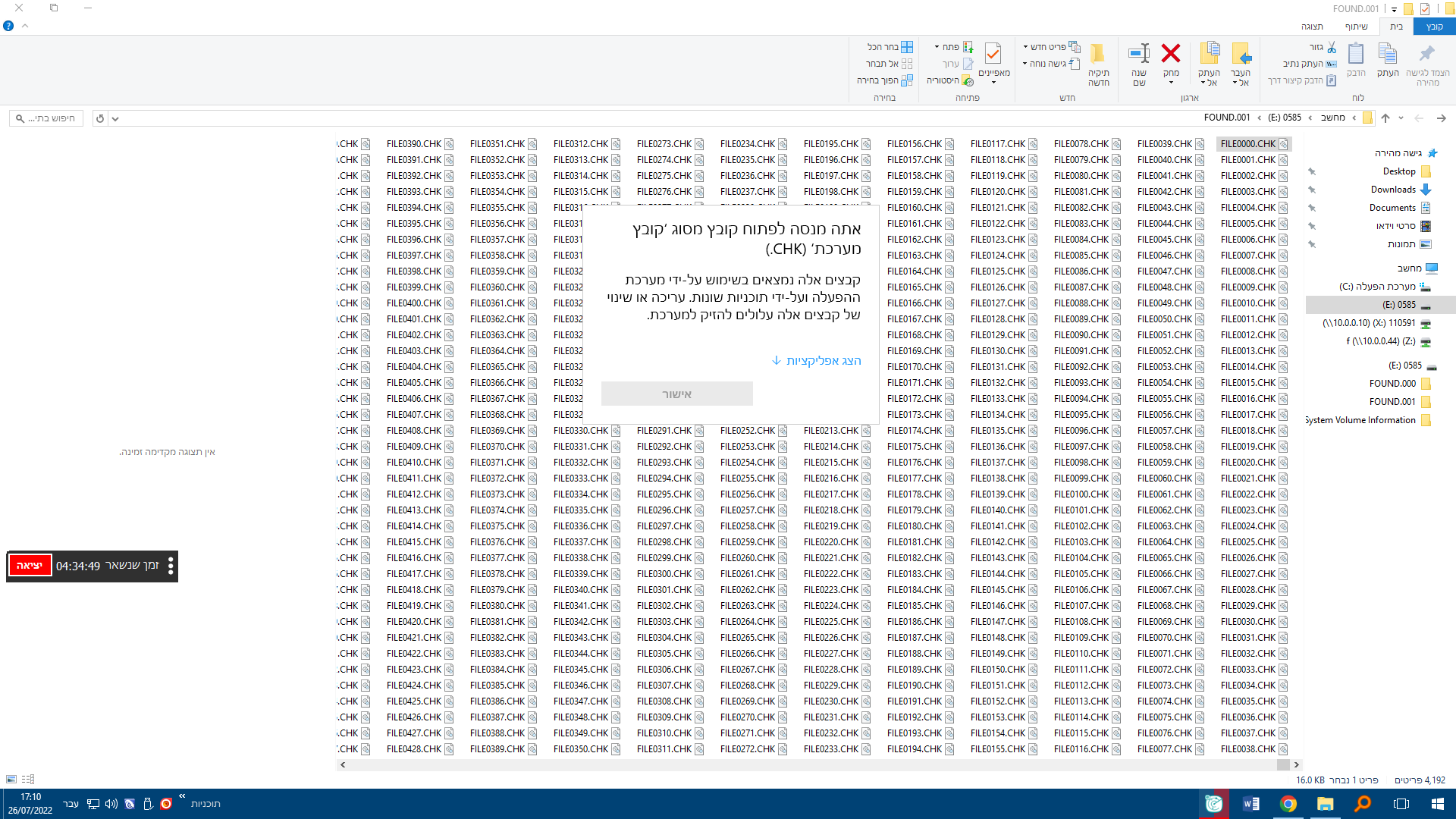The height and width of the screenshot is (819, 1456).
Task: Expand the New Item dropdown
Action: (x=1025, y=47)
